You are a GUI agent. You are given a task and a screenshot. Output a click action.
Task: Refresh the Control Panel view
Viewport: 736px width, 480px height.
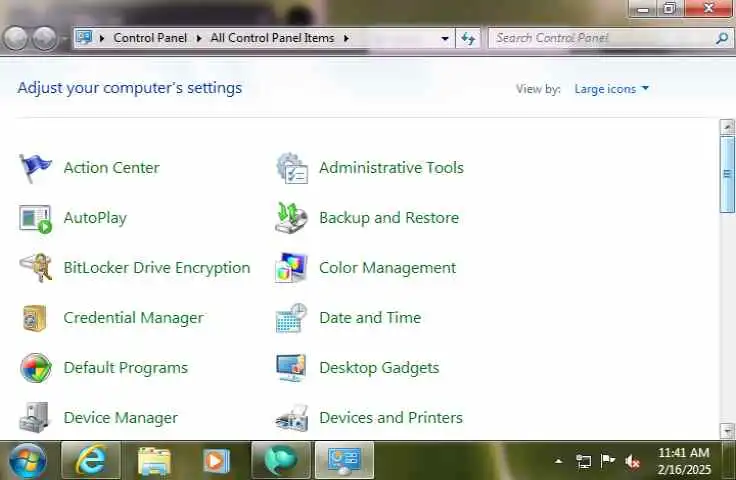tap(468, 38)
